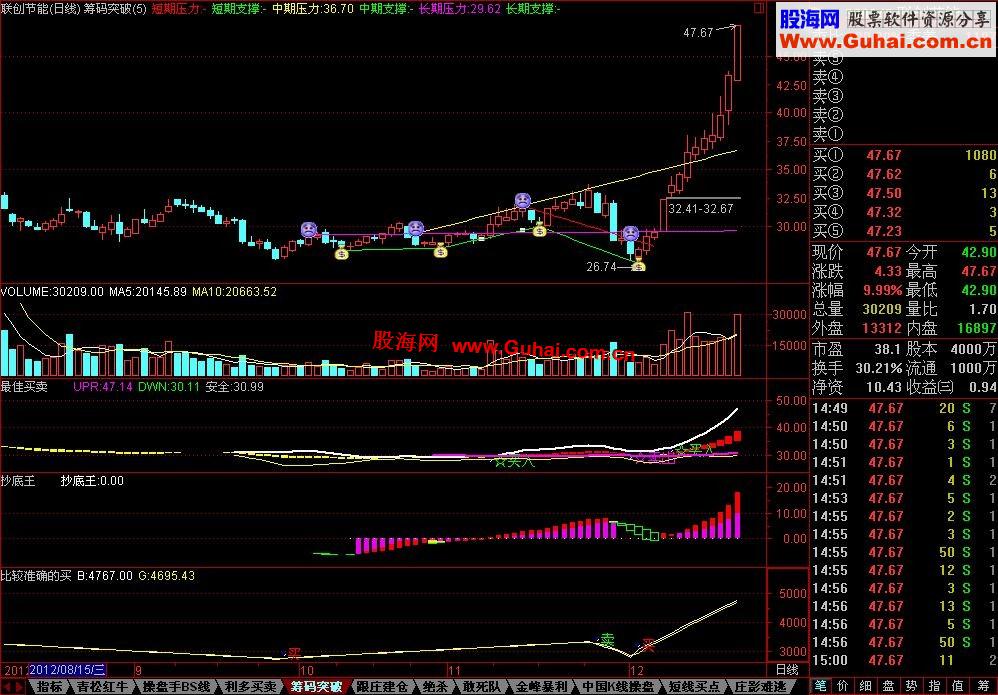This screenshot has width=998, height=695.
Task: Click the 现价 47.67 current price
Action: pos(884,252)
